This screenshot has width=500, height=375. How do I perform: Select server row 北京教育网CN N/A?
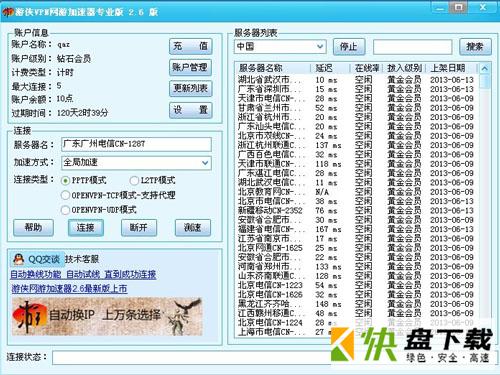(x=356, y=192)
